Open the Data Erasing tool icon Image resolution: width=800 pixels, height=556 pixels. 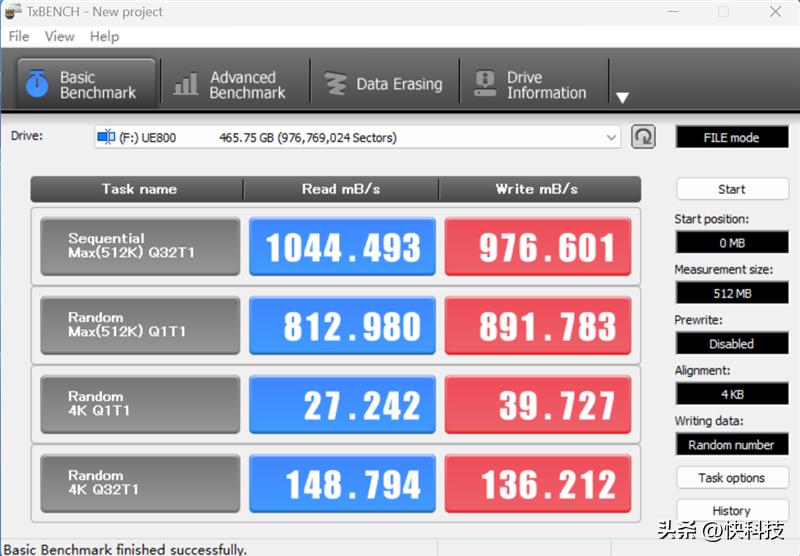[x=335, y=84]
